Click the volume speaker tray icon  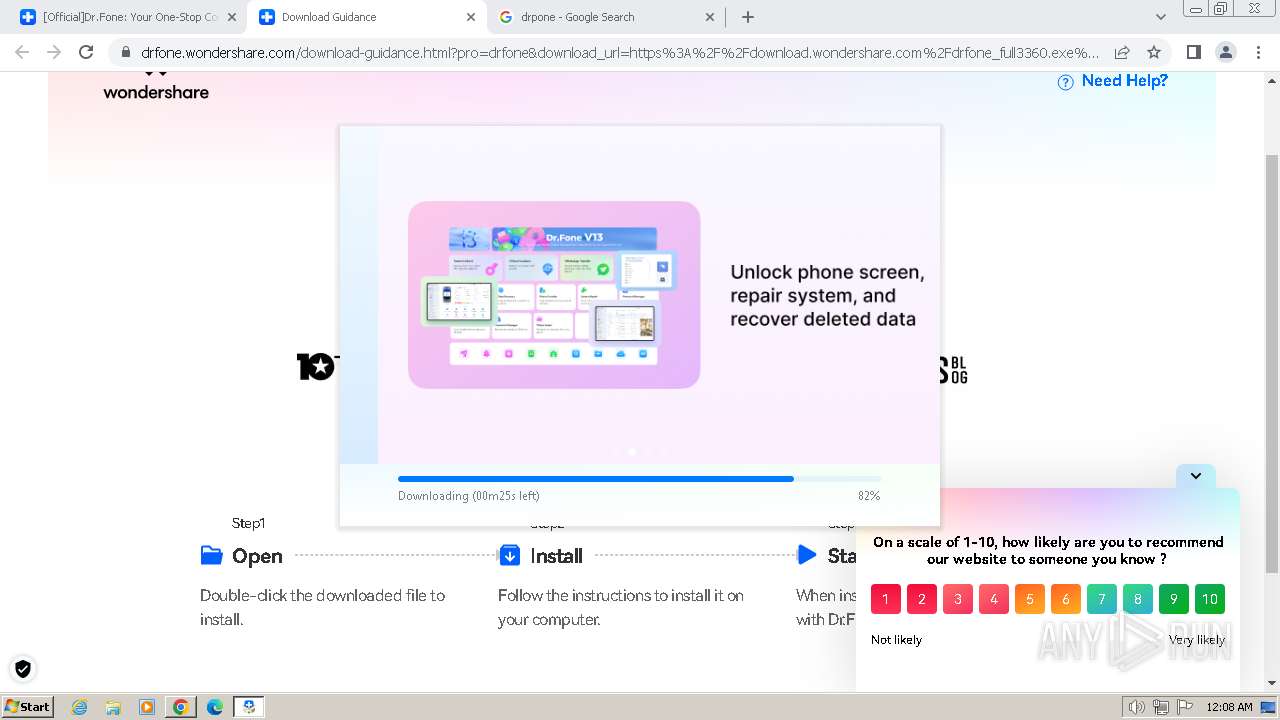pos(1137,707)
